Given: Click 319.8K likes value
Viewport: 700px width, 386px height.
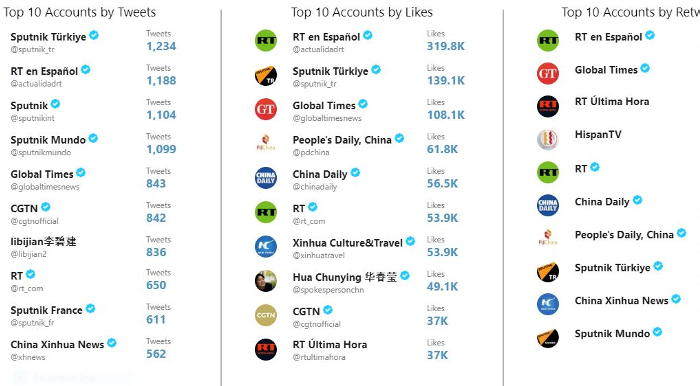Looking at the screenshot, I should point(446,46).
